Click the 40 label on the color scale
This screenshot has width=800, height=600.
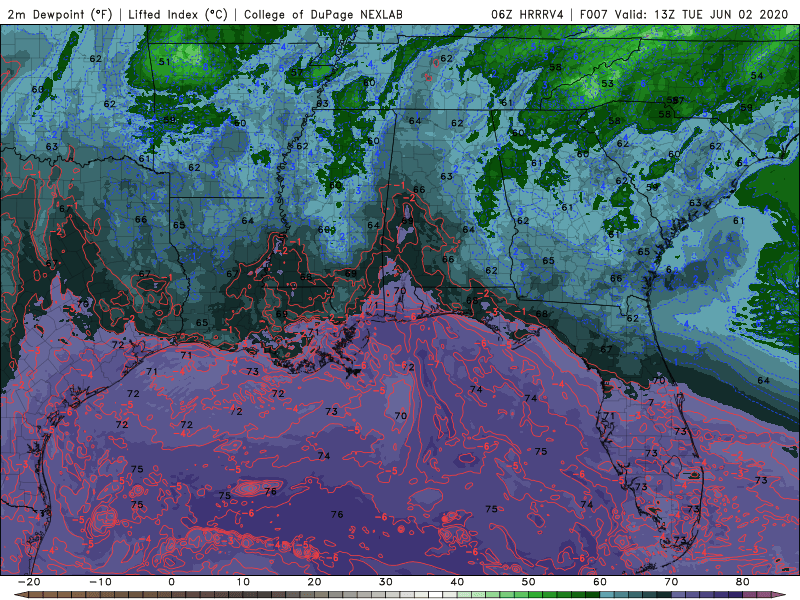point(457,582)
